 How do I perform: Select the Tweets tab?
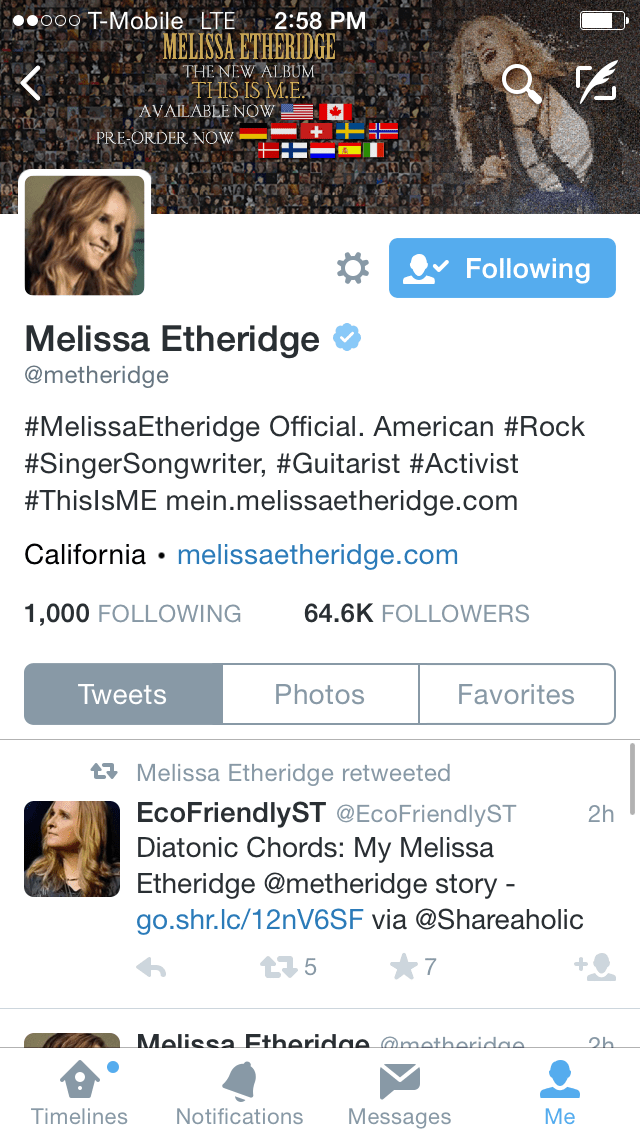(123, 694)
